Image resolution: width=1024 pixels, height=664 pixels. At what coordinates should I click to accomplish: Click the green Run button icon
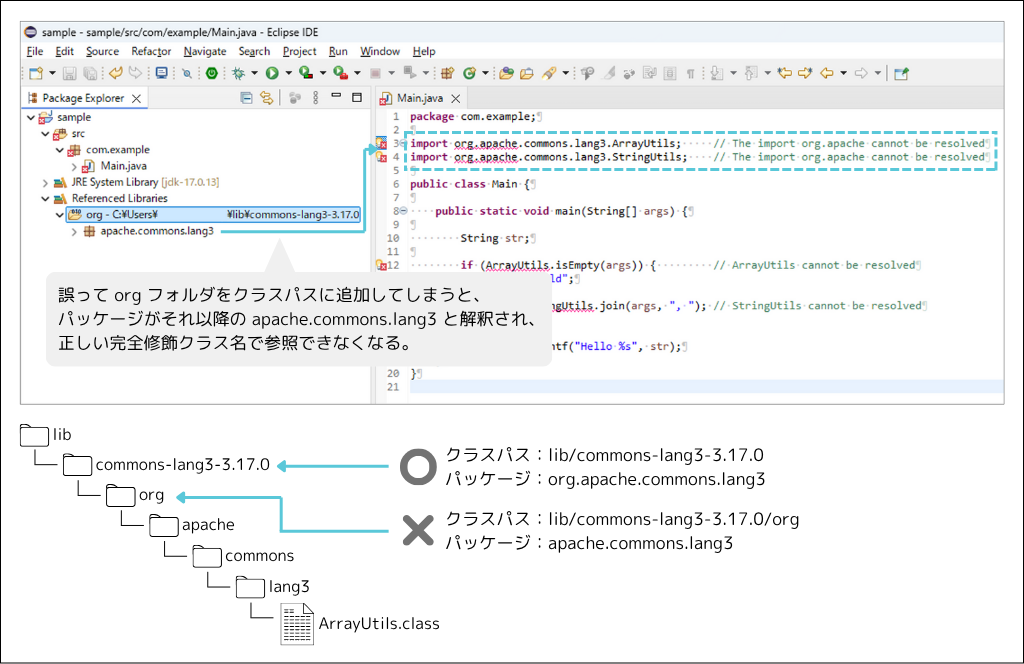pos(272,73)
